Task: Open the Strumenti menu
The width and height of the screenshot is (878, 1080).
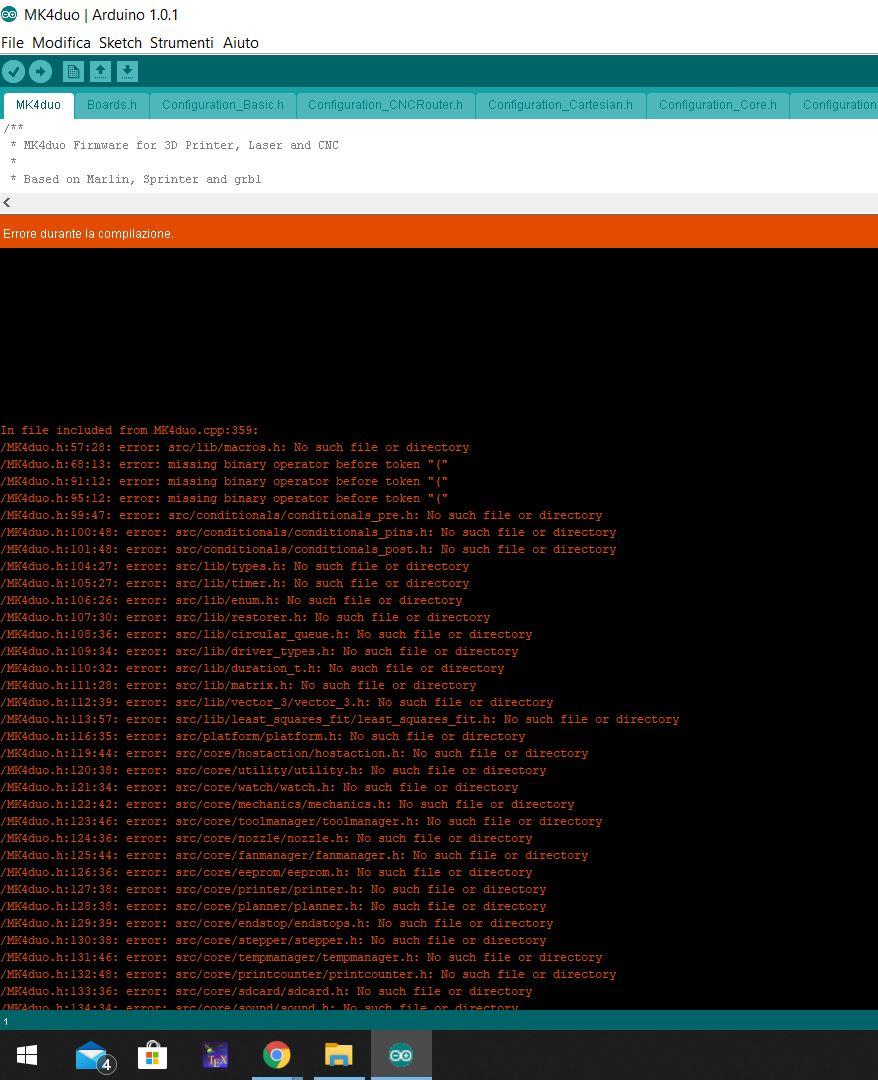Action: click(181, 43)
